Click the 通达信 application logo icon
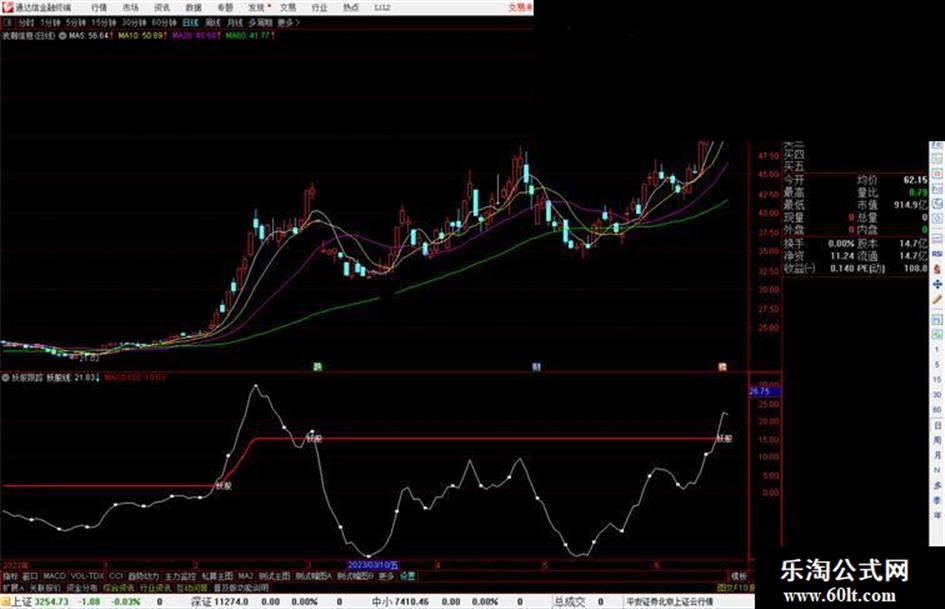Image resolution: width=945 pixels, height=609 pixels. point(7,7)
